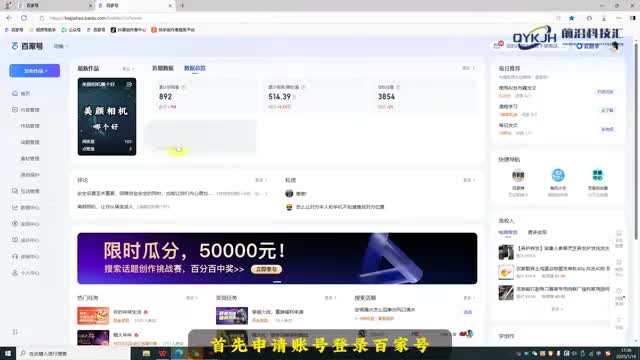Click the statistic value 3854
The height and width of the screenshot is (360, 640).
click(386, 97)
